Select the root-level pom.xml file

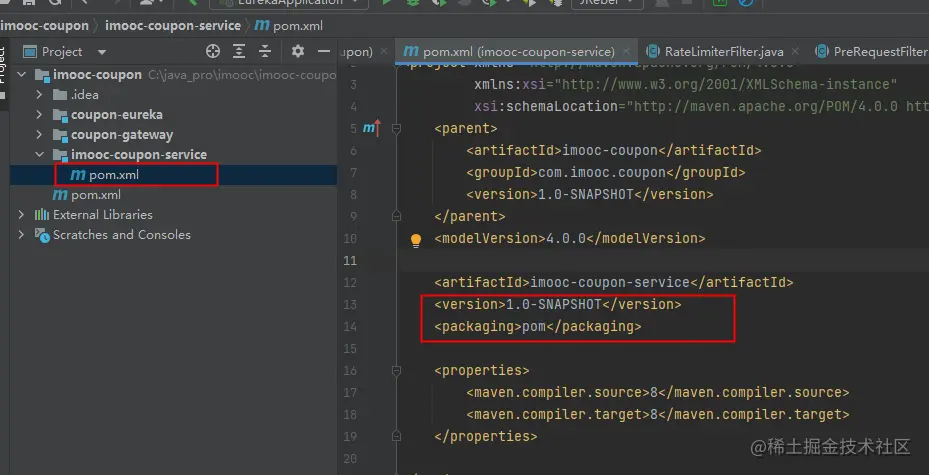click(x=173, y=195)
